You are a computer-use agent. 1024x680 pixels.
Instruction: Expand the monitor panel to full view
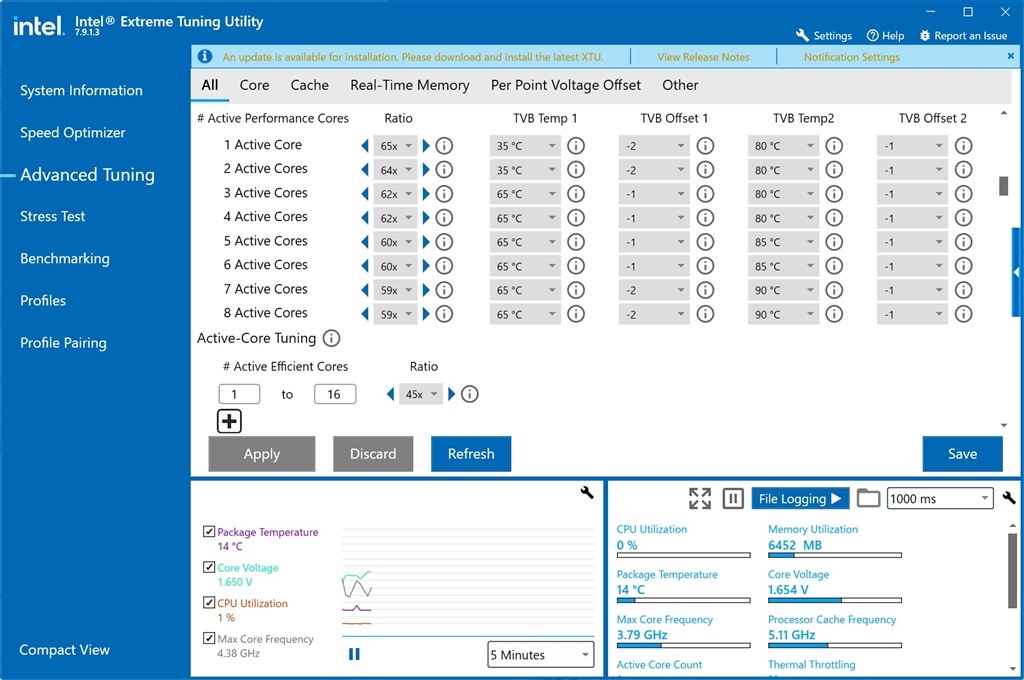700,498
